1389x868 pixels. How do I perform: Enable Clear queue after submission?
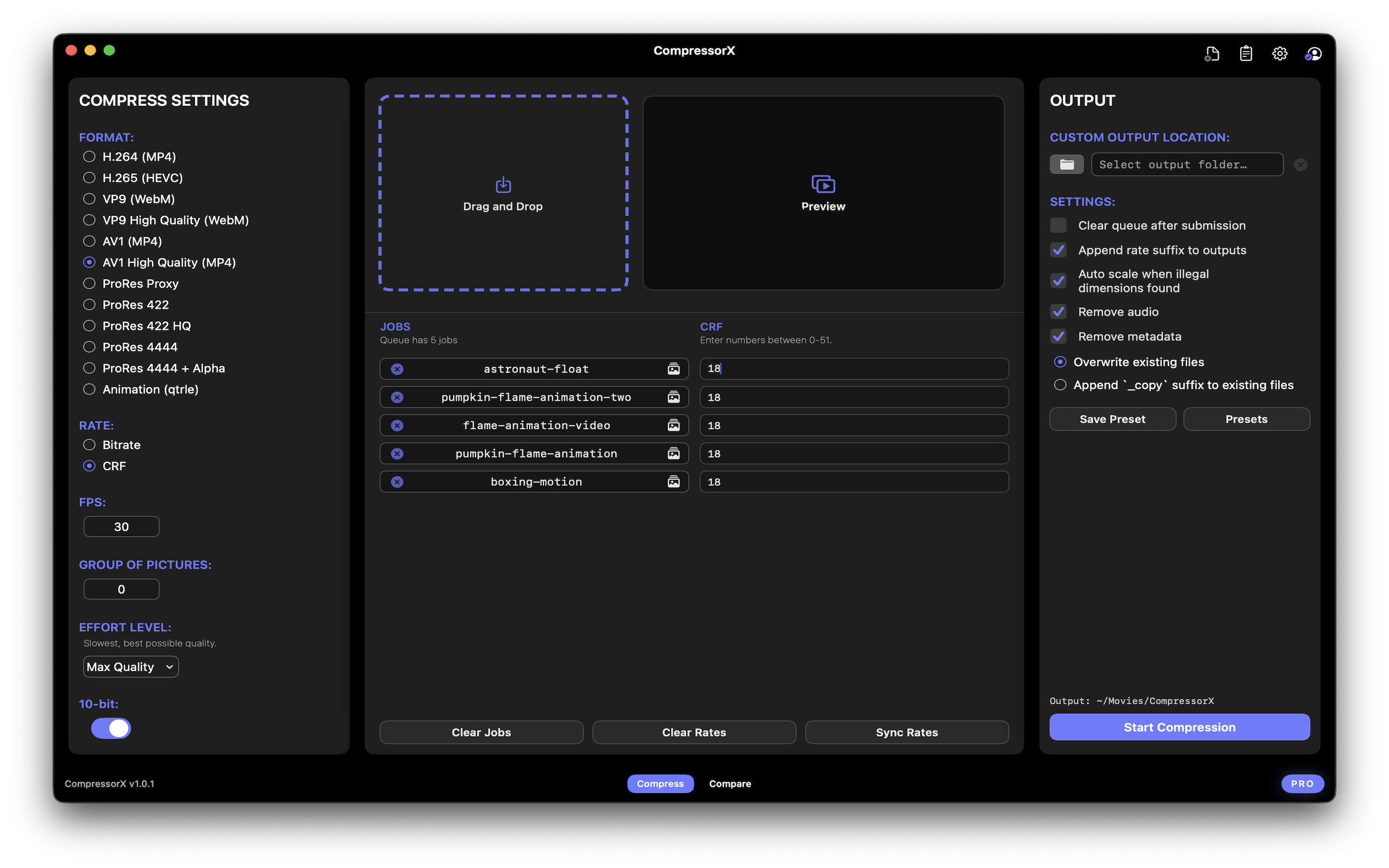pyautogui.click(x=1059, y=225)
